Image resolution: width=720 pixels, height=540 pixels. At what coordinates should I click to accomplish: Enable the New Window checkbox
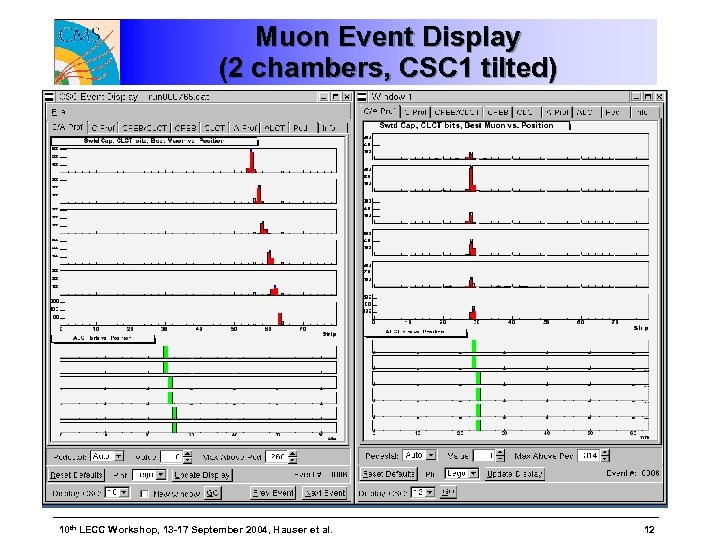144,494
